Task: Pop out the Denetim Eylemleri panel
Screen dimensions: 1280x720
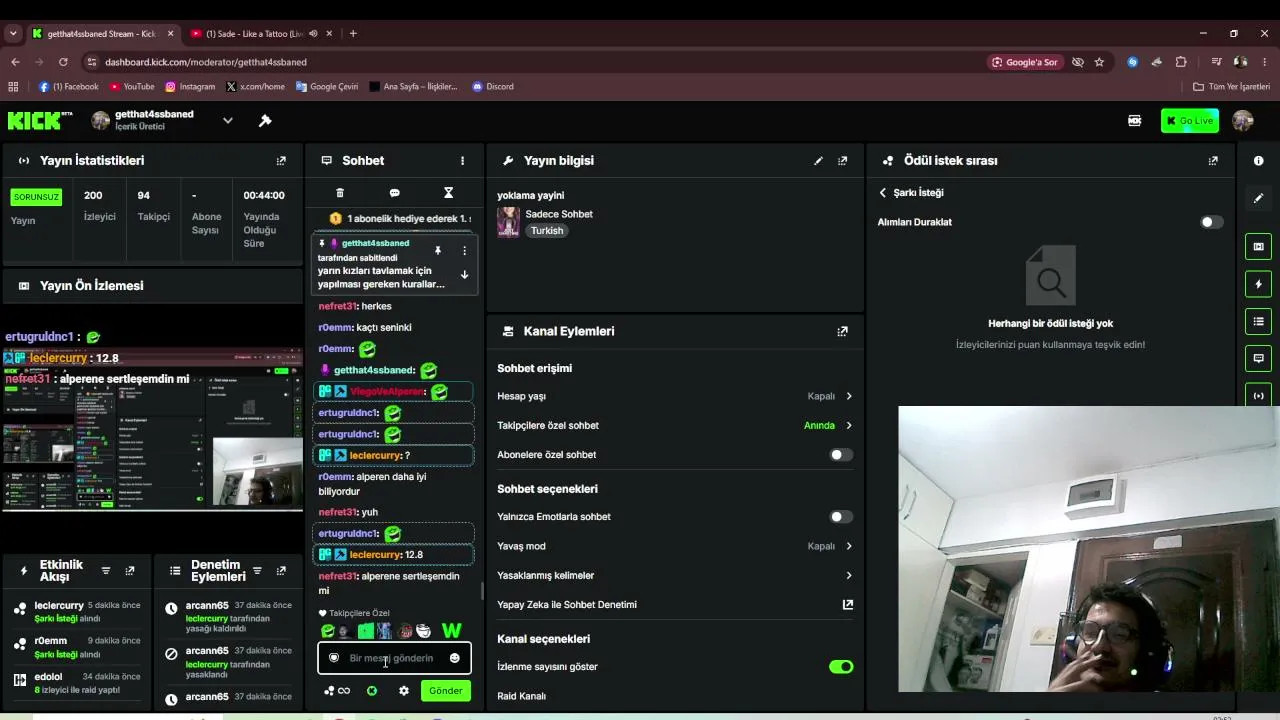Action: tap(281, 571)
